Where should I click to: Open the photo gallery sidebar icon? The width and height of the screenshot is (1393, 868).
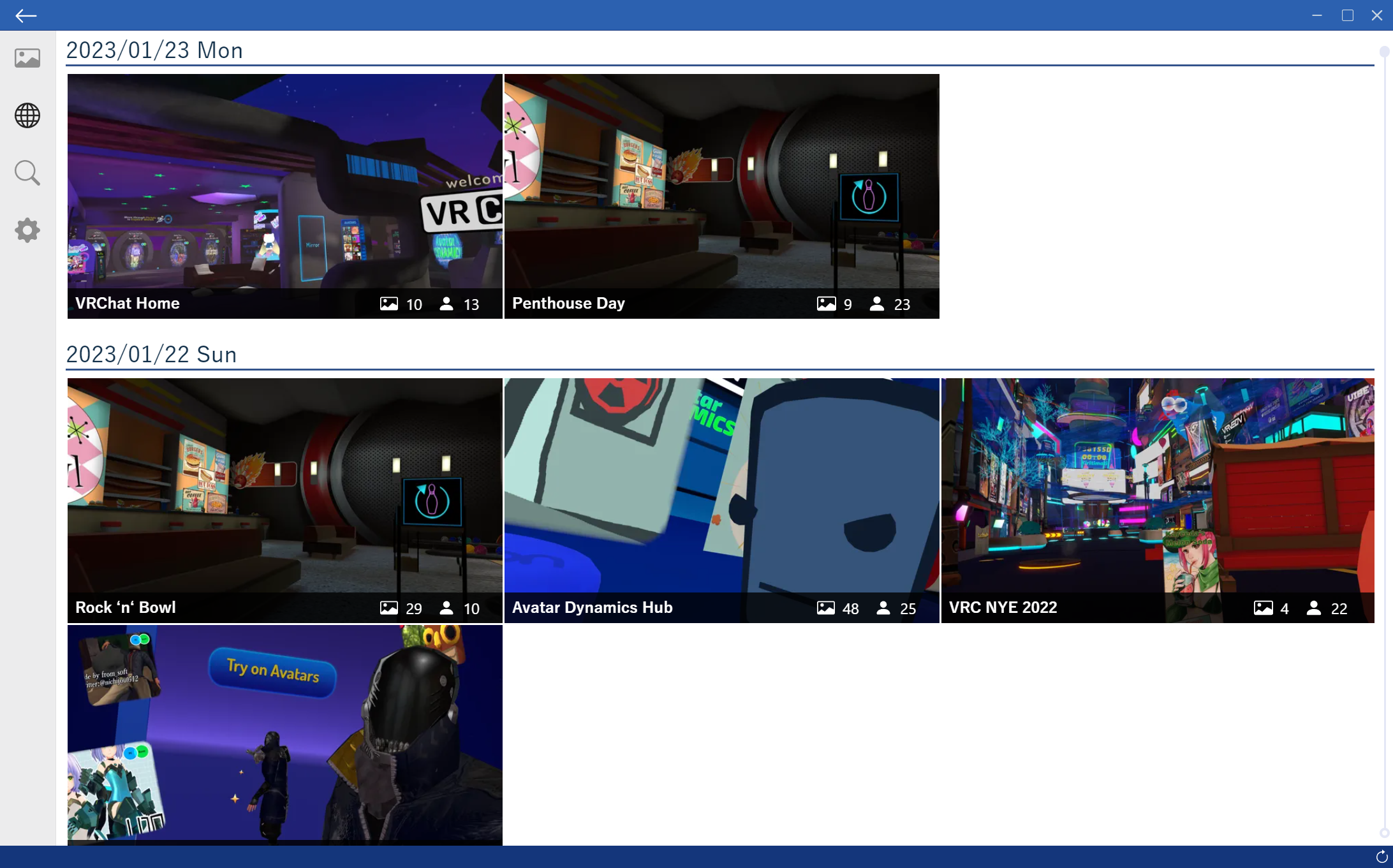tap(27, 57)
